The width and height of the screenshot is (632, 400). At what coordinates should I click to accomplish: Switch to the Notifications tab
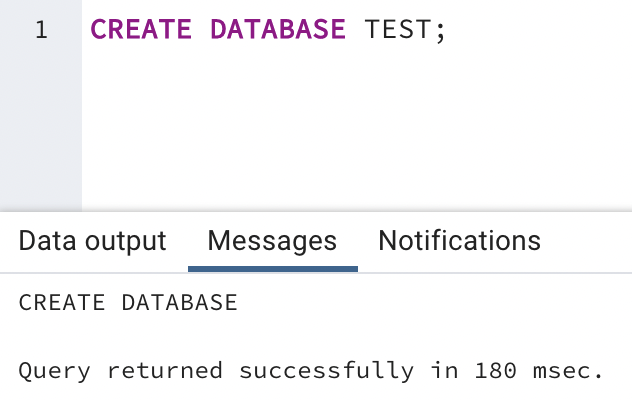pos(459,241)
